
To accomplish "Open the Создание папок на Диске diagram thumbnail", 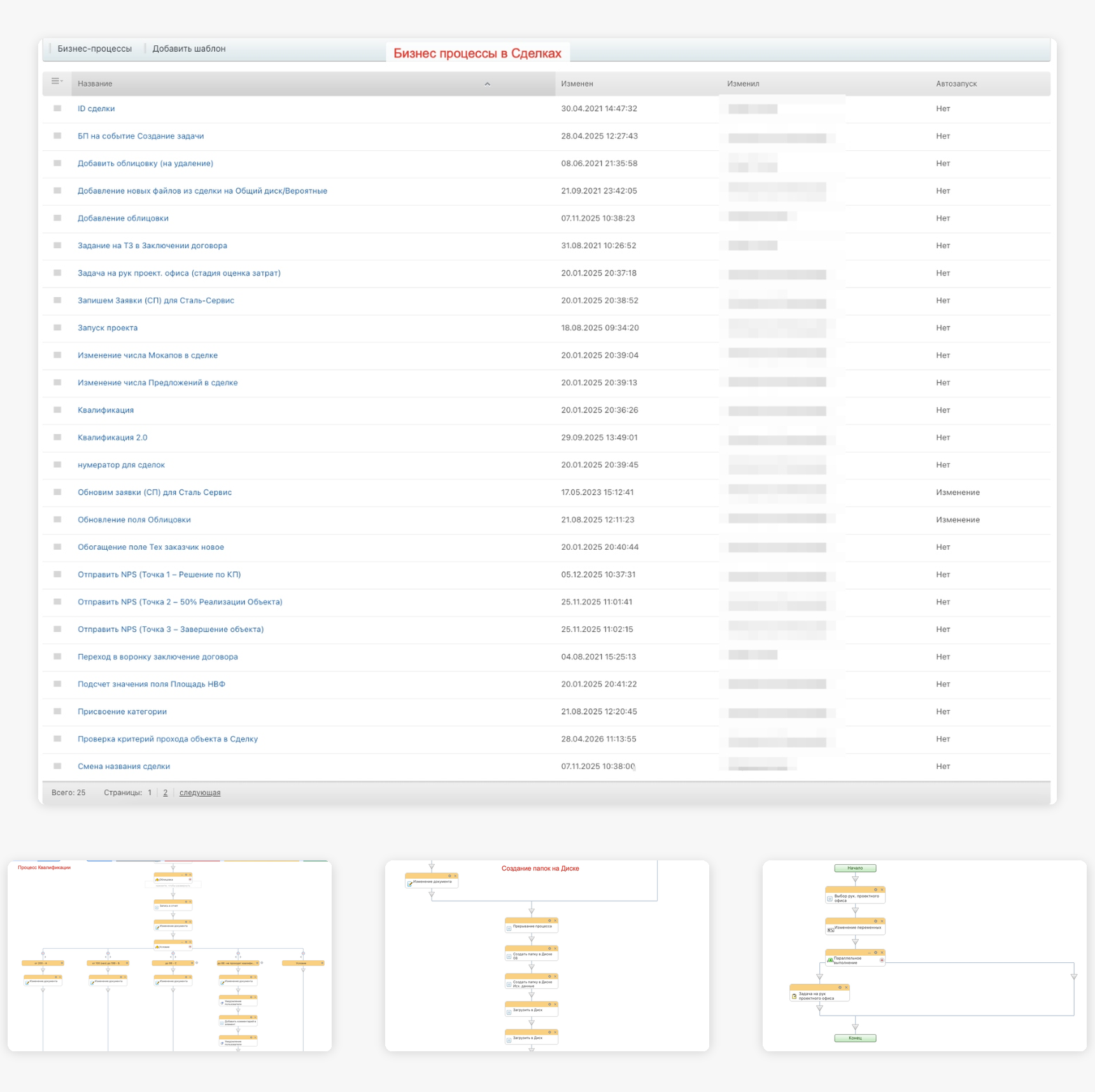I will (547, 956).
